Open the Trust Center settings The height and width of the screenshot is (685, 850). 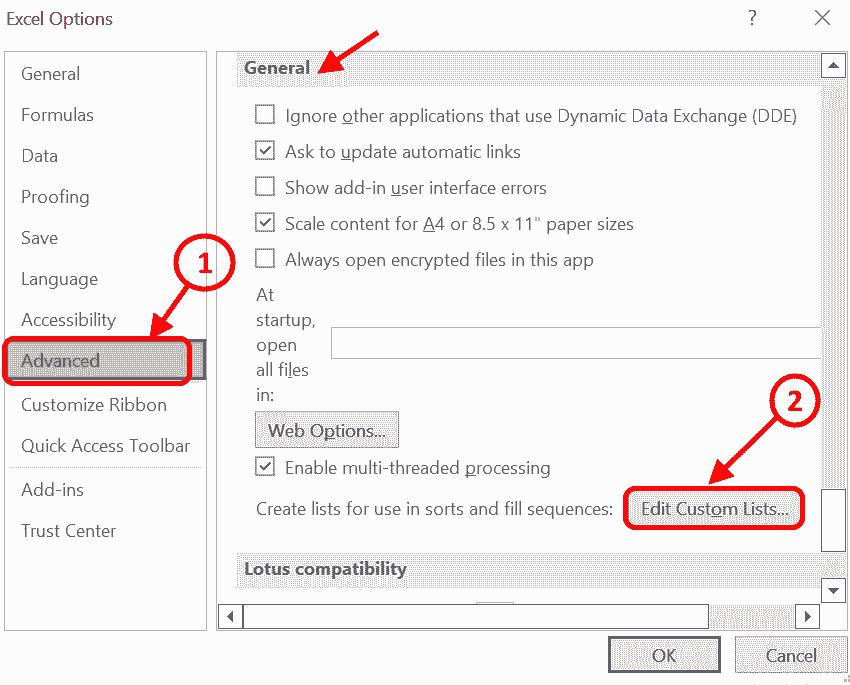[68, 531]
